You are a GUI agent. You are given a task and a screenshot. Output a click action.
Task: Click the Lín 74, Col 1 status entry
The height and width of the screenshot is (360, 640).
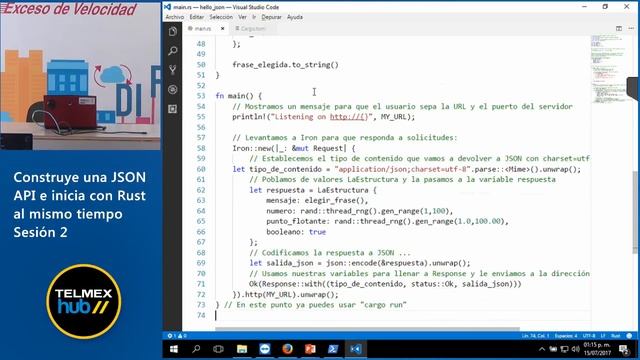535,336
